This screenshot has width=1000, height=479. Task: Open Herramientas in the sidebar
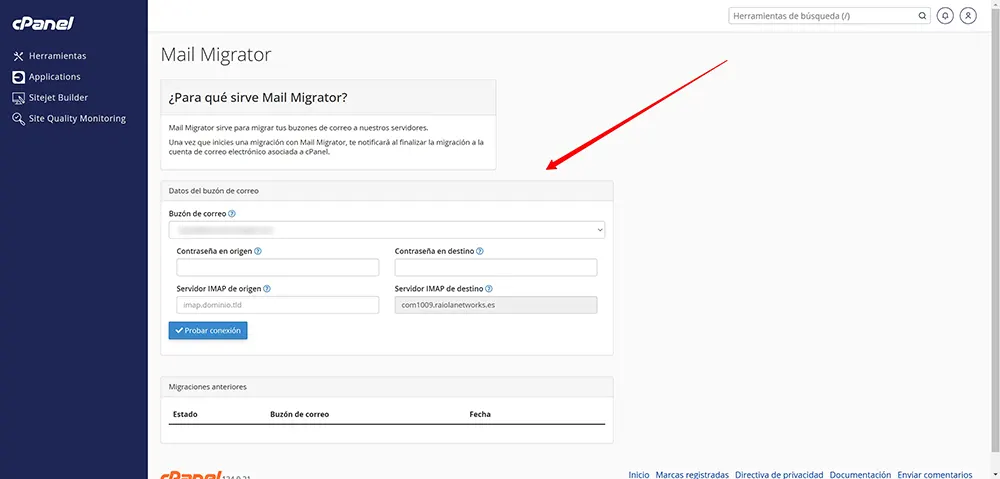[x=57, y=56]
